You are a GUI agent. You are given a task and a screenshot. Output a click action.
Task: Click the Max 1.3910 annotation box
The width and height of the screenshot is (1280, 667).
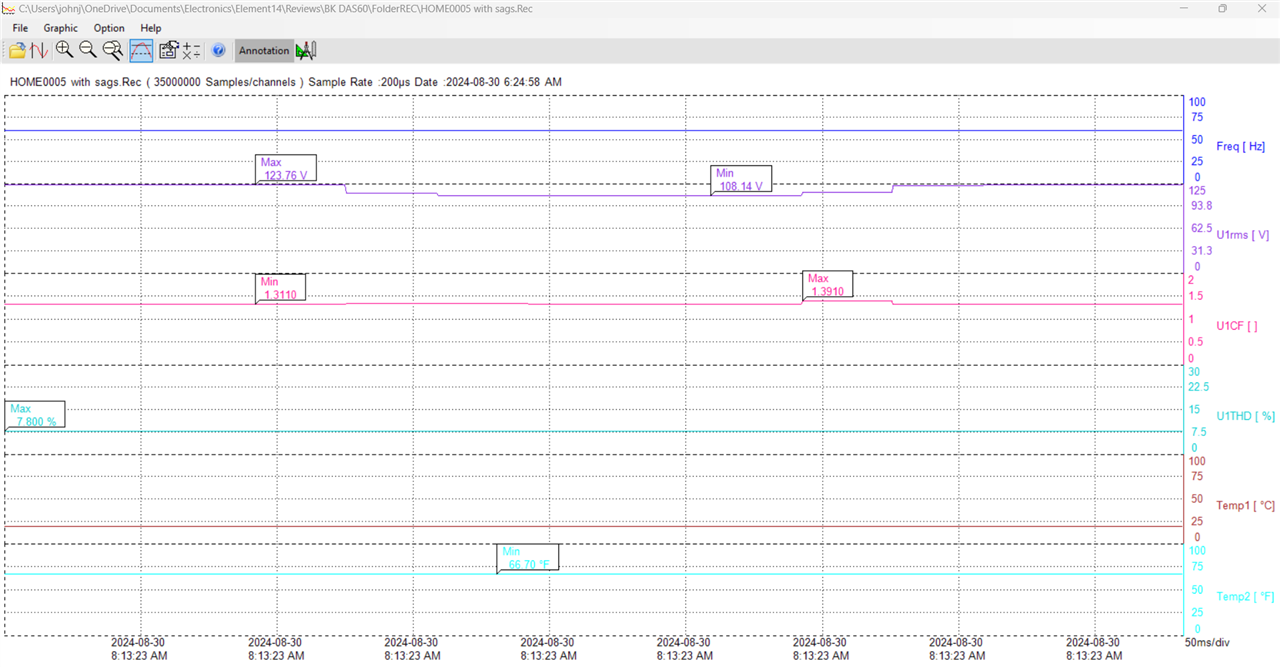[x=828, y=285]
